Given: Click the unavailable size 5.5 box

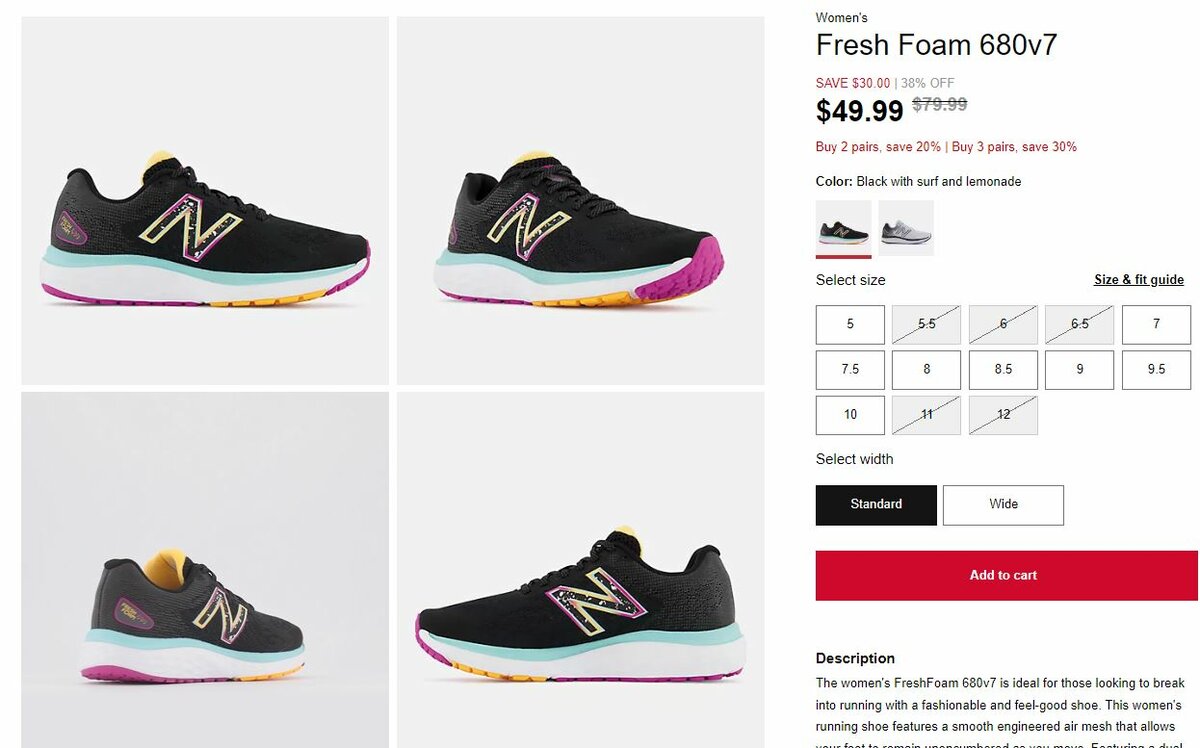Looking at the screenshot, I should pyautogui.click(x=926, y=325).
